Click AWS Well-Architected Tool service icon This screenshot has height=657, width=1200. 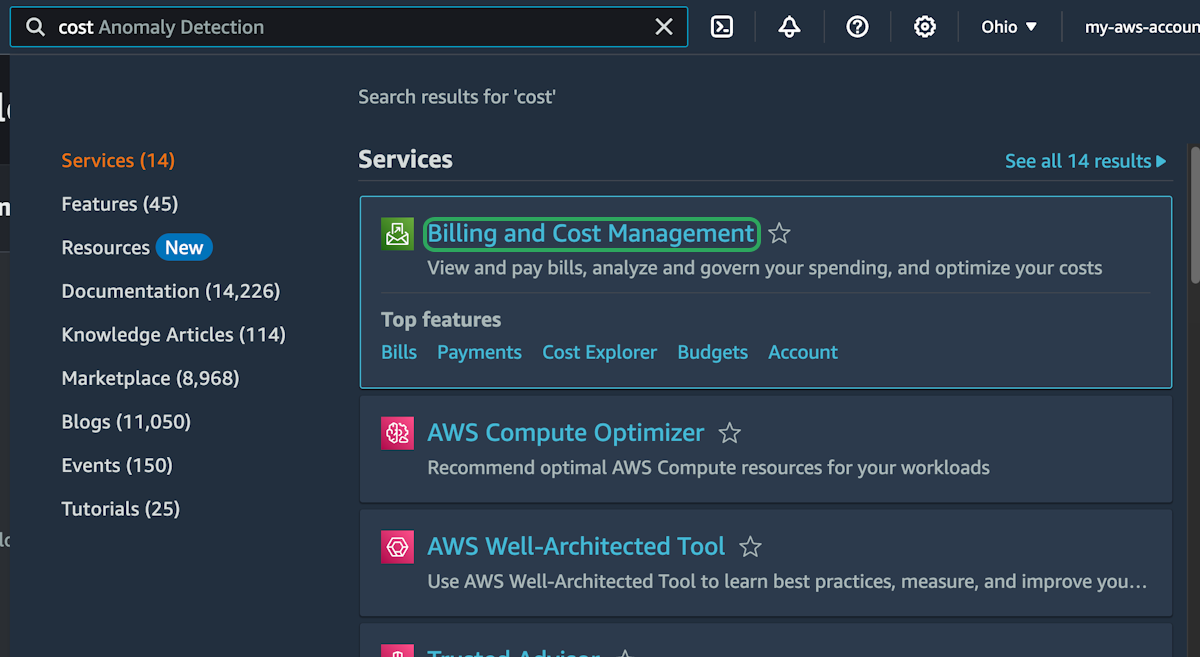point(397,547)
